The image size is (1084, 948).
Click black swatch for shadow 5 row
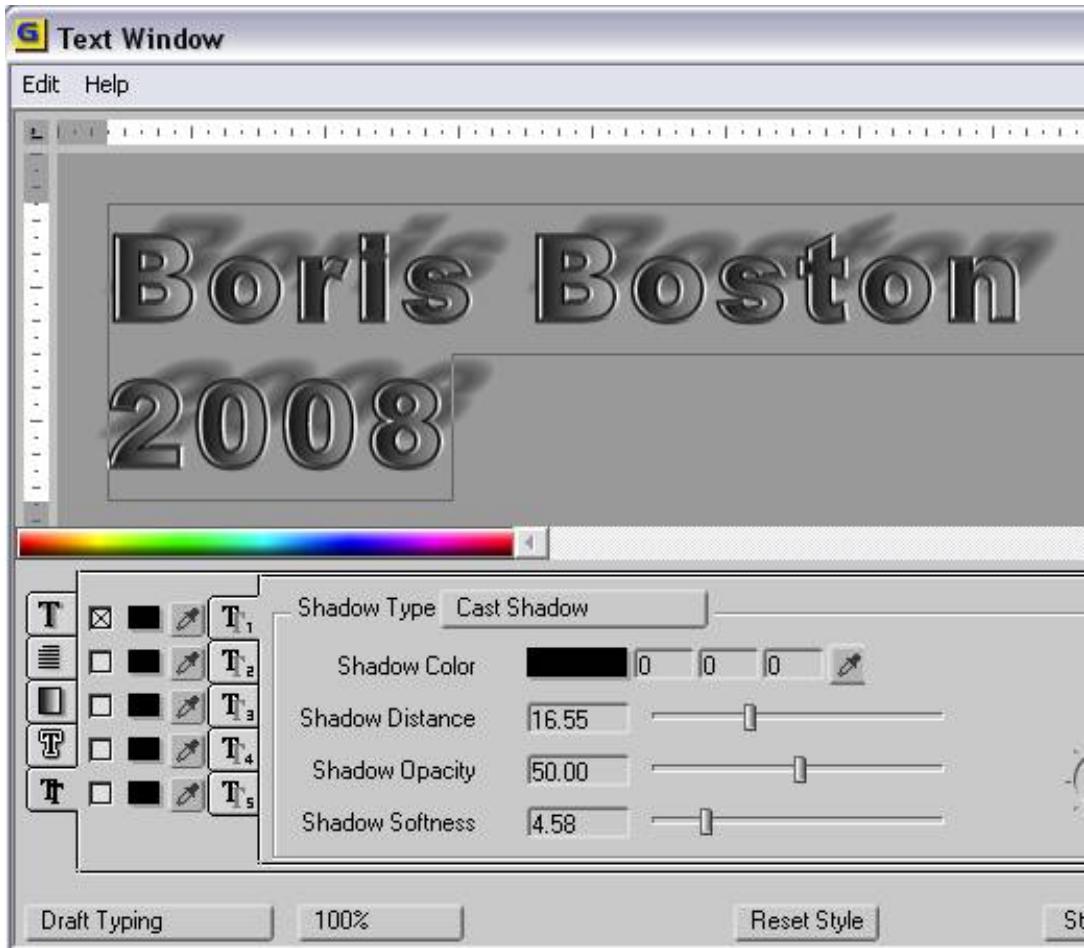coord(144,792)
